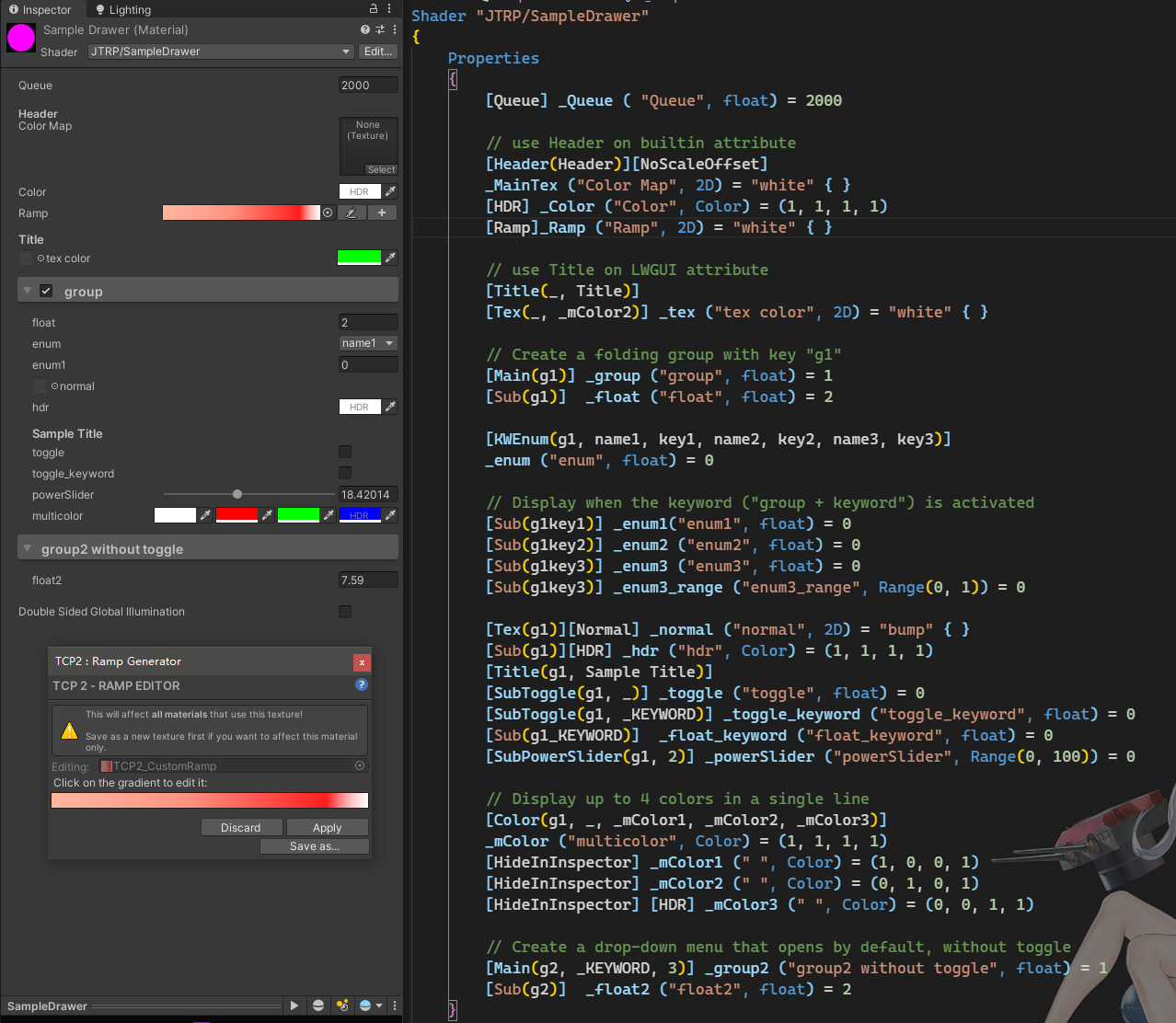The width and height of the screenshot is (1176, 1023).
Task: Use the eyedropper beside the green multicolor swatch
Action: pyautogui.click(x=329, y=515)
